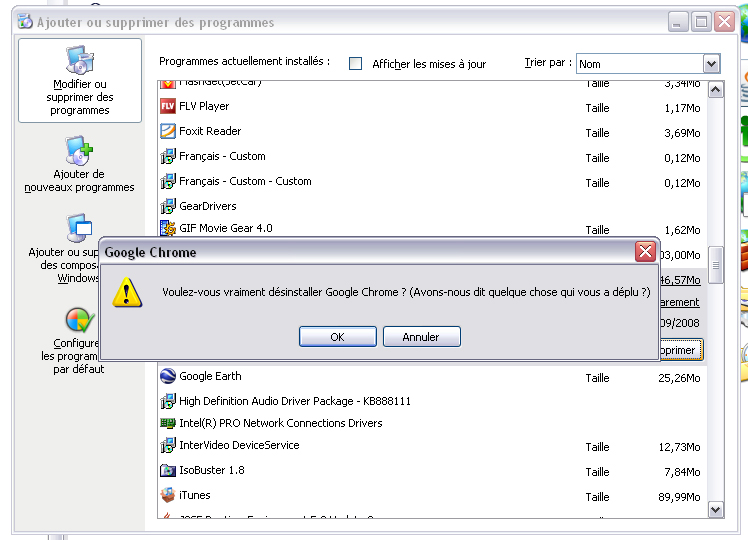Select the GearDrivers list entry
This screenshot has width=748, height=540.
pyautogui.click(x=208, y=206)
